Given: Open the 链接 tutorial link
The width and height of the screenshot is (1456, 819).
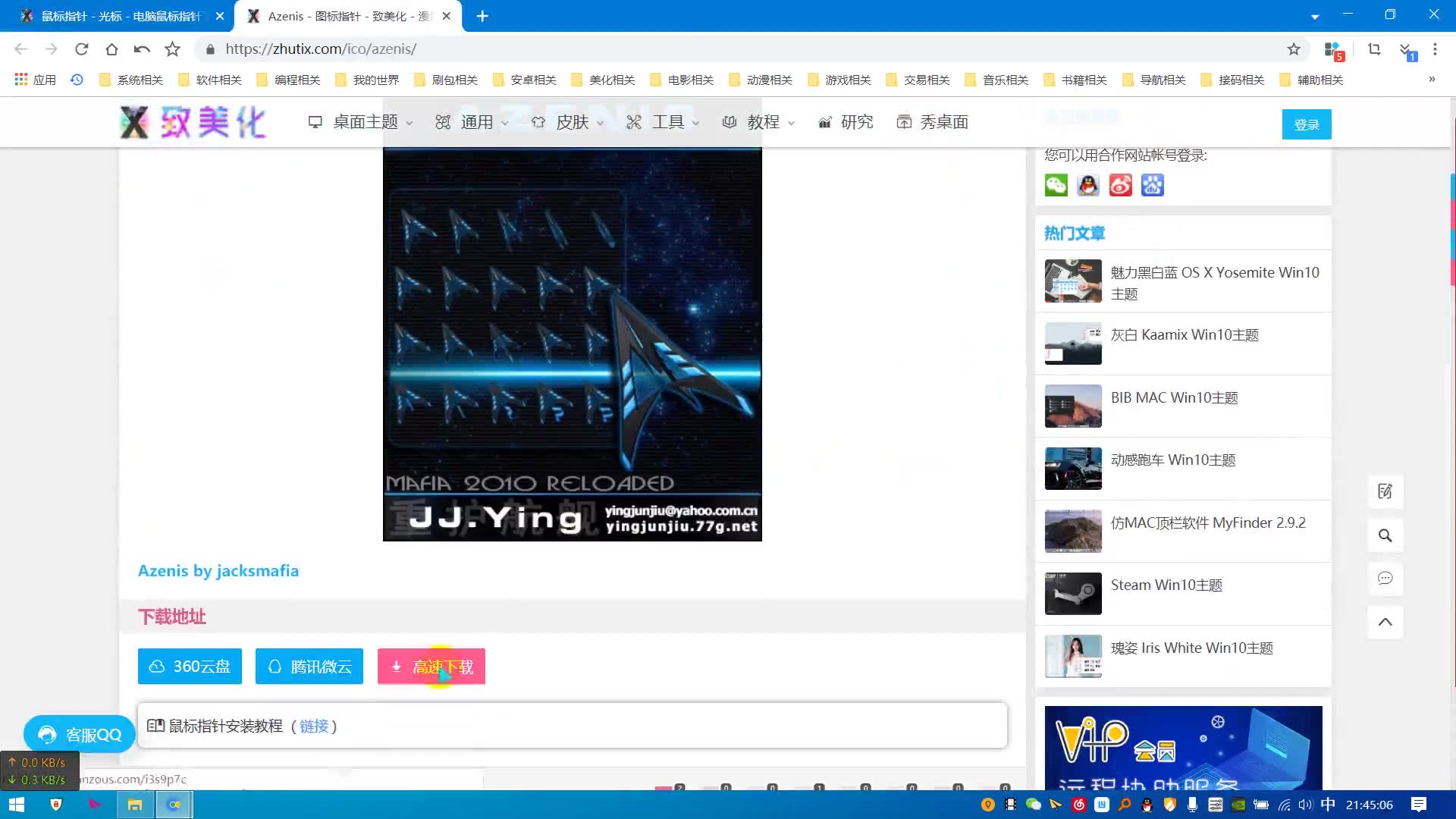Looking at the screenshot, I should [x=314, y=726].
